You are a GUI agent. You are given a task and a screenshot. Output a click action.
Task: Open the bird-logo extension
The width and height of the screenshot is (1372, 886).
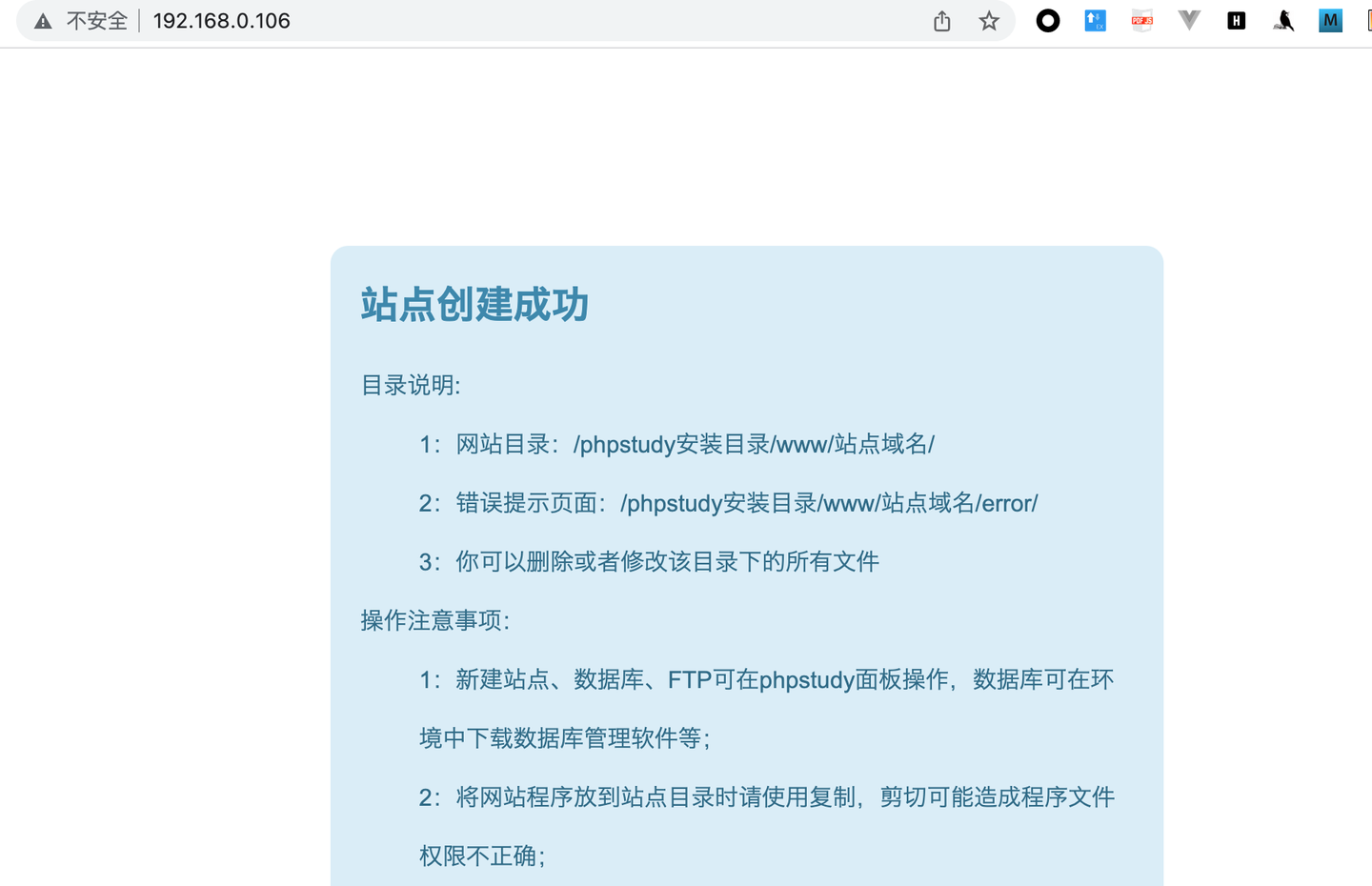pyautogui.click(x=1282, y=20)
